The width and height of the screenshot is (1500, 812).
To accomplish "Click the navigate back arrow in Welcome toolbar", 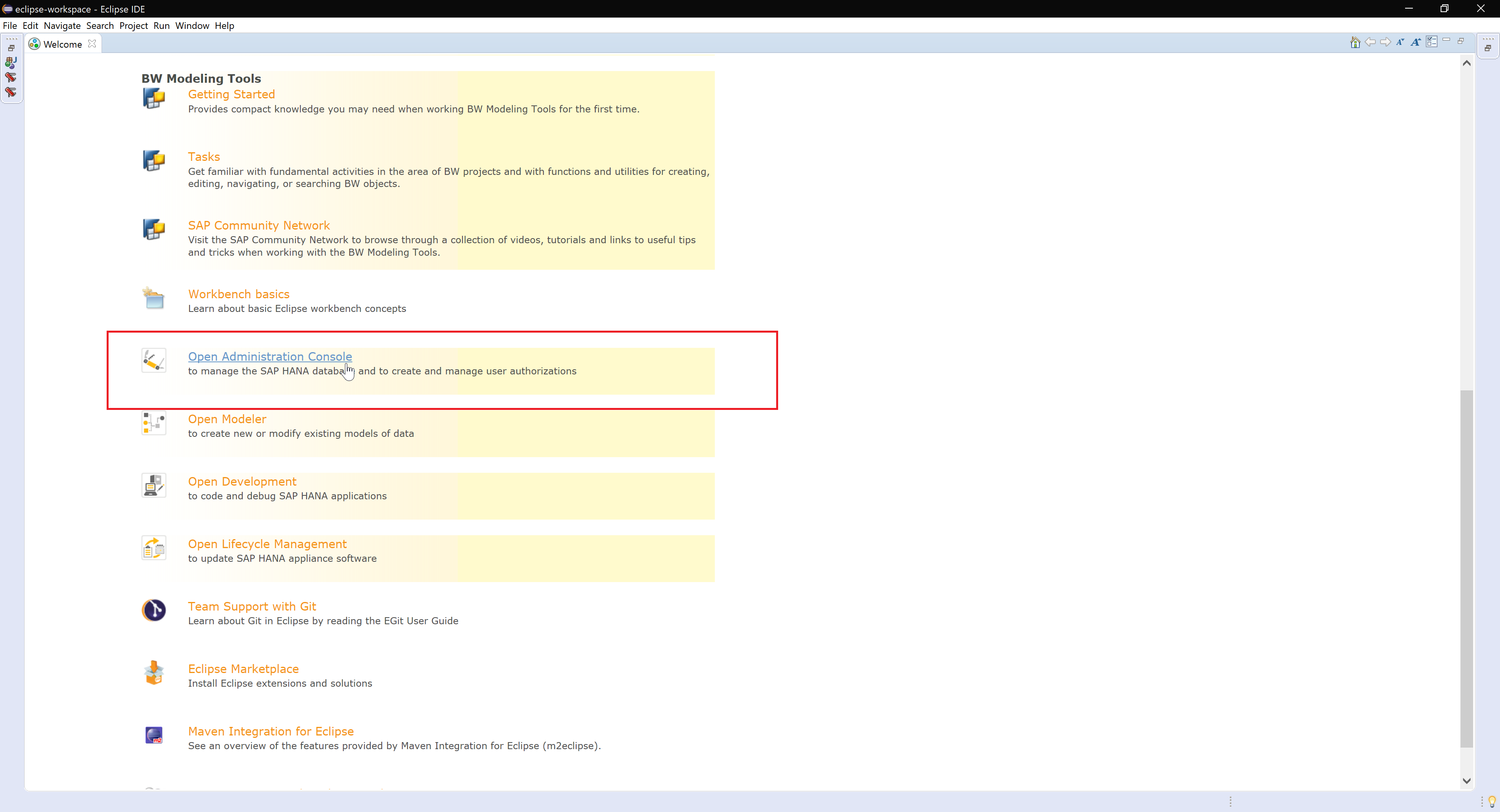I will (1370, 42).
